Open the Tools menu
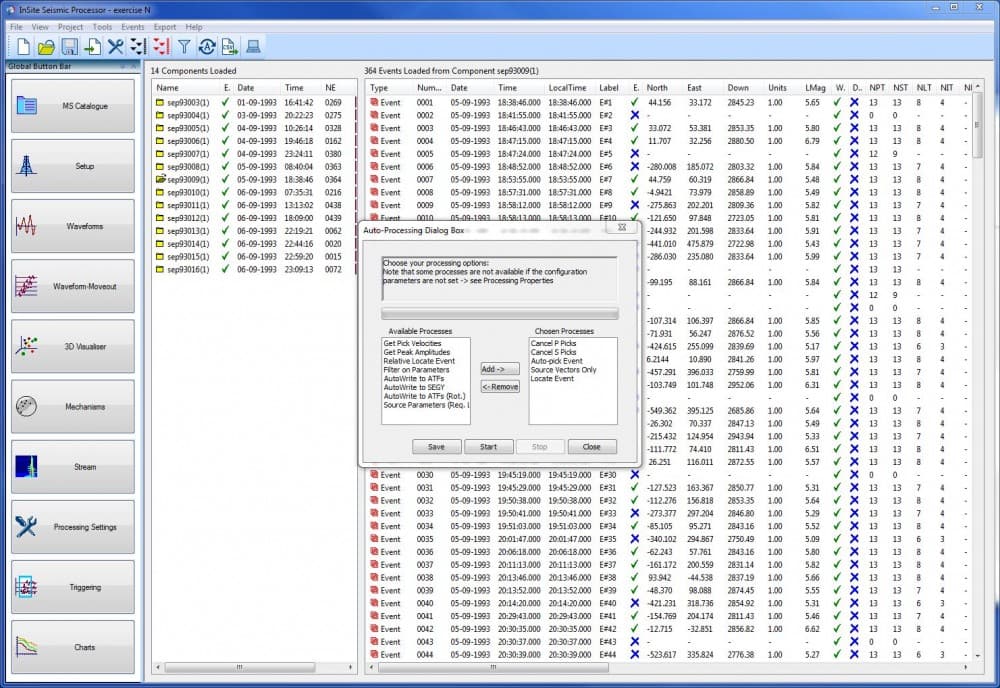Screen dimensions: 1000x688 coord(101,26)
